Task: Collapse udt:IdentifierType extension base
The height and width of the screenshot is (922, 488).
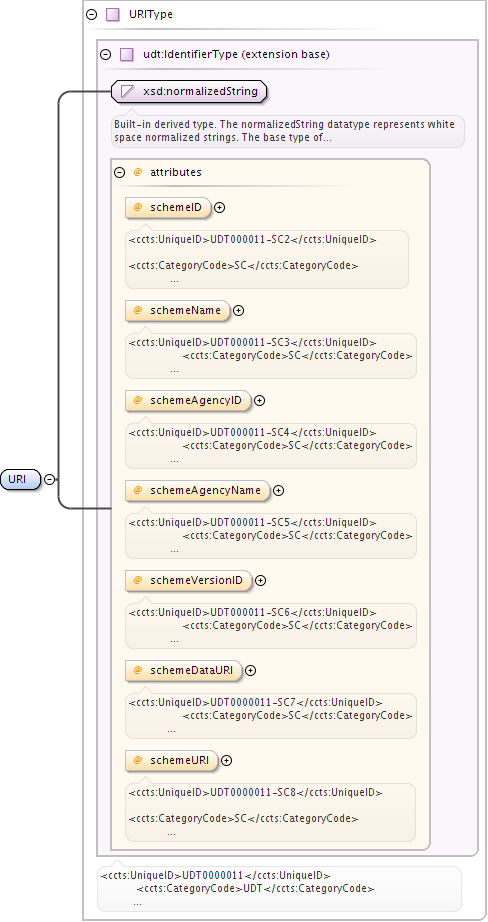Action: [x=105, y=55]
